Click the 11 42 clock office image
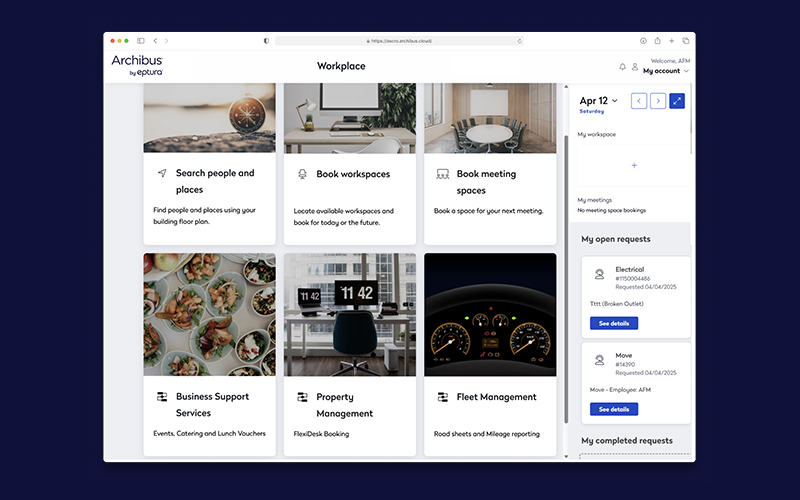800x500 pixels. (x=349, y=314)
